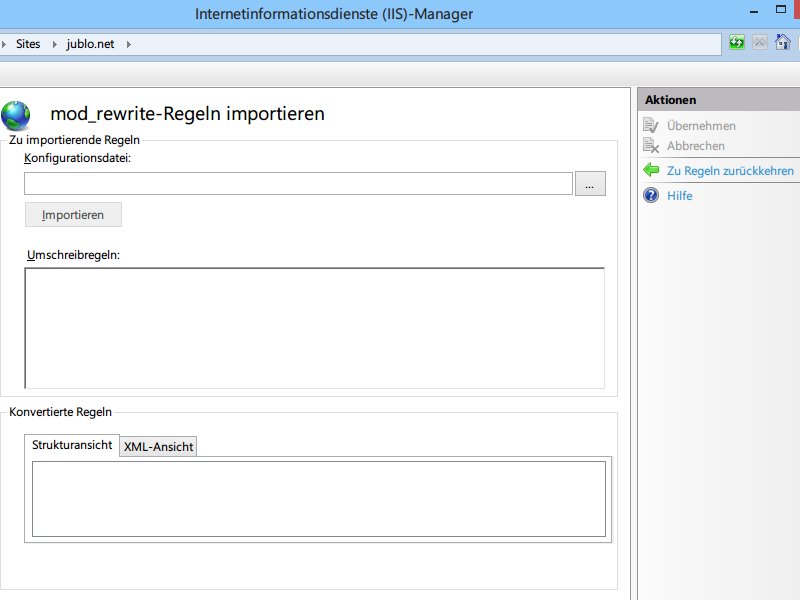
Task: Expand the arrow before Sites breadcrumb
Action: pos(4,44)
